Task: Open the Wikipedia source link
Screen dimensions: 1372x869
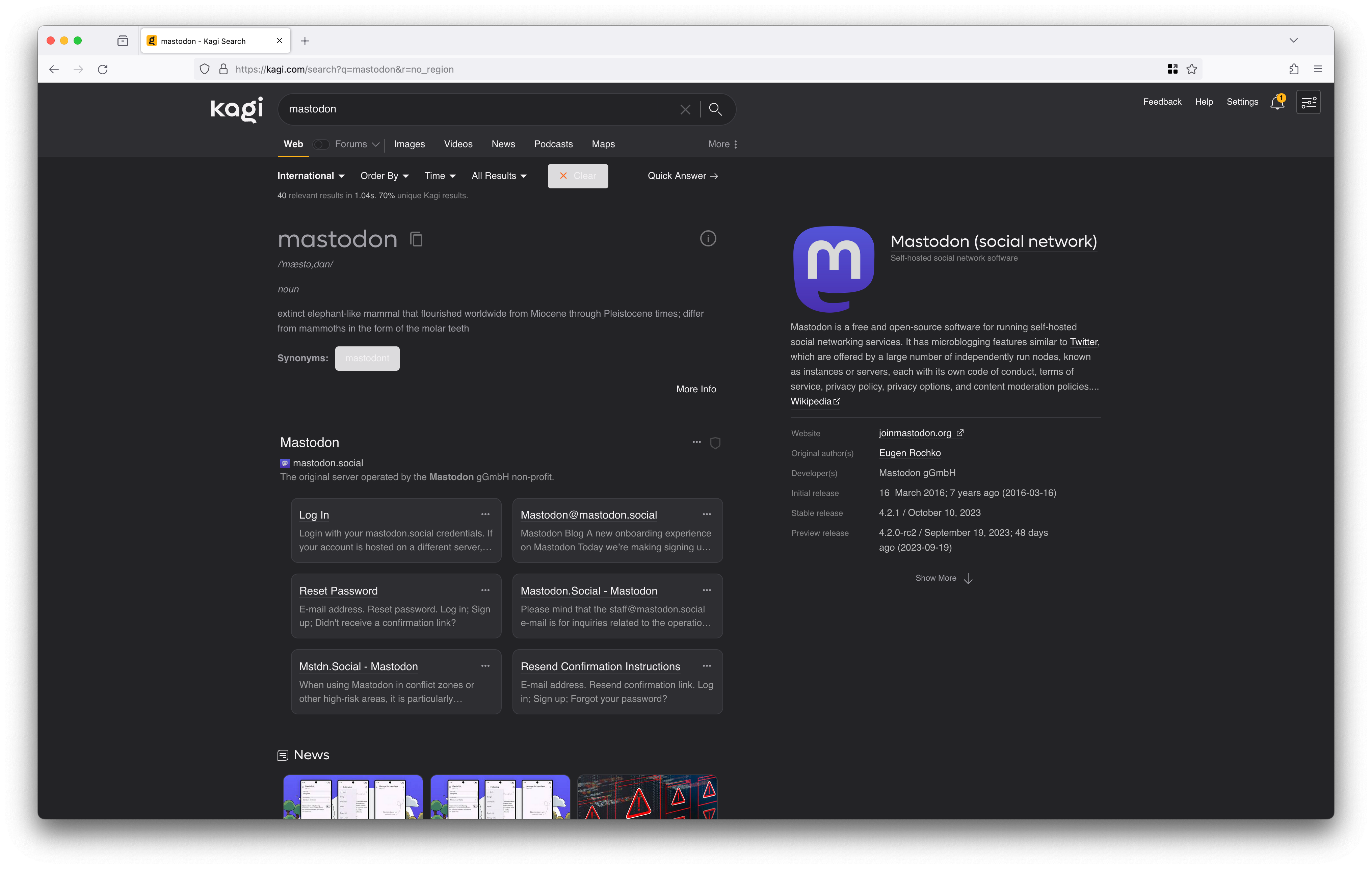Action: (815, 402)
